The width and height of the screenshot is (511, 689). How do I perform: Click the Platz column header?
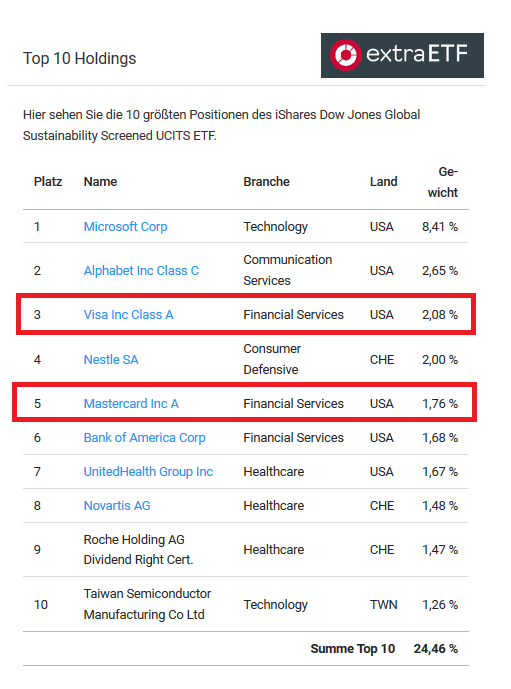[48, 182]
